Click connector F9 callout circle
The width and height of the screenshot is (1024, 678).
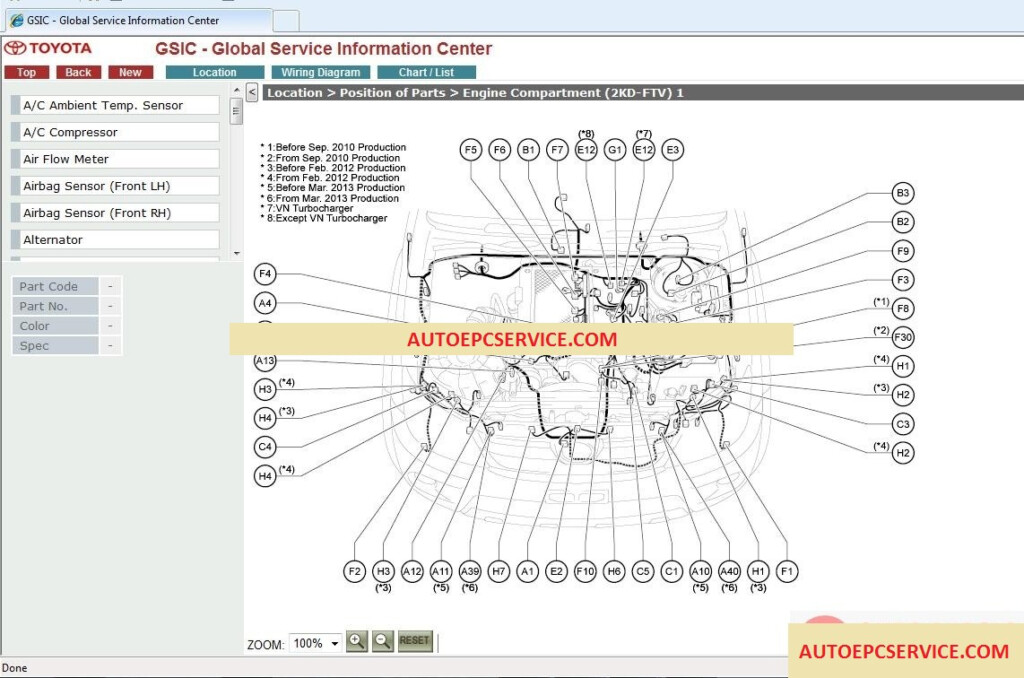(903, 251)
